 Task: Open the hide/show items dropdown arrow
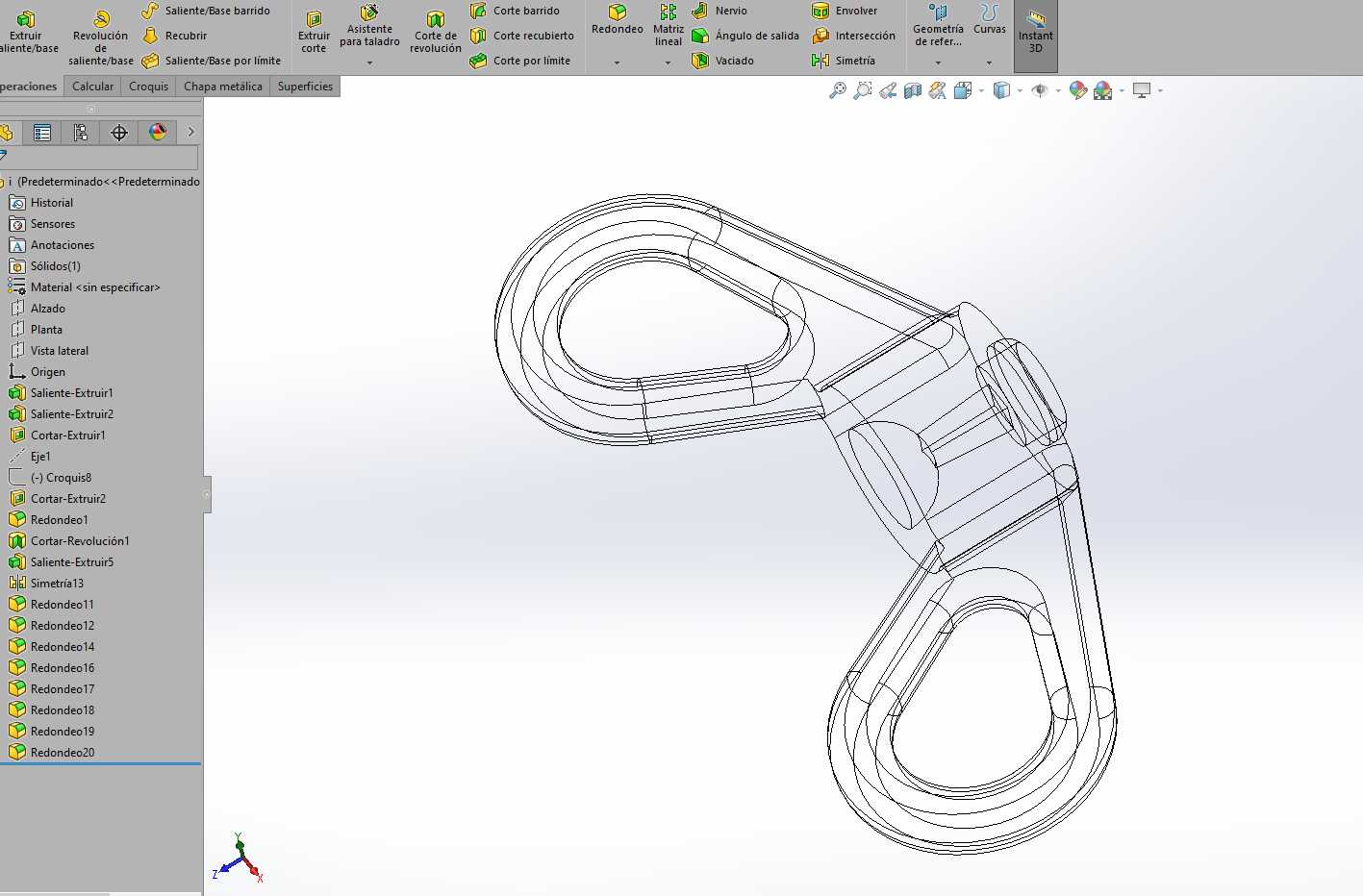1058,91
